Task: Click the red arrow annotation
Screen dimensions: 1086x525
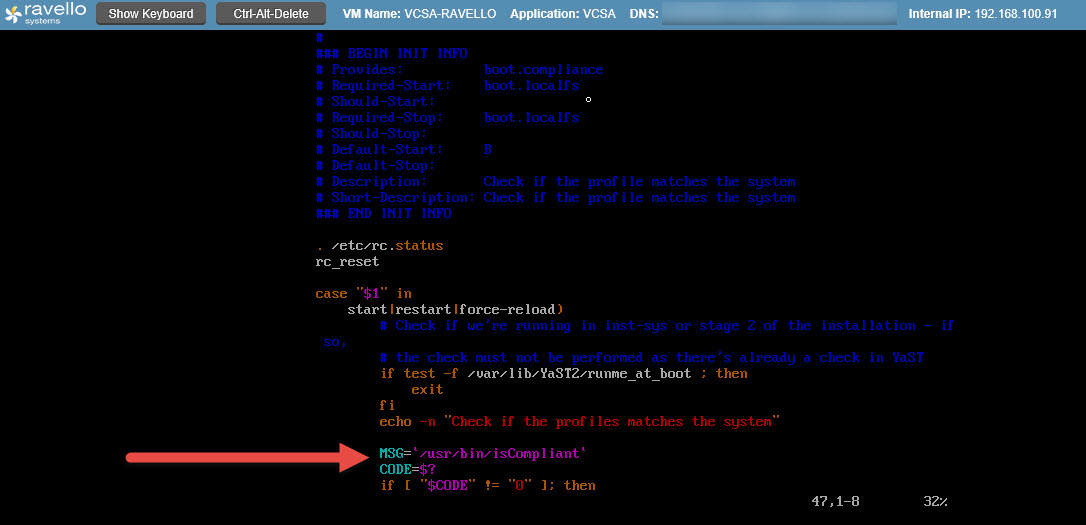Action: pyautogui.click(x=244, y=457)
